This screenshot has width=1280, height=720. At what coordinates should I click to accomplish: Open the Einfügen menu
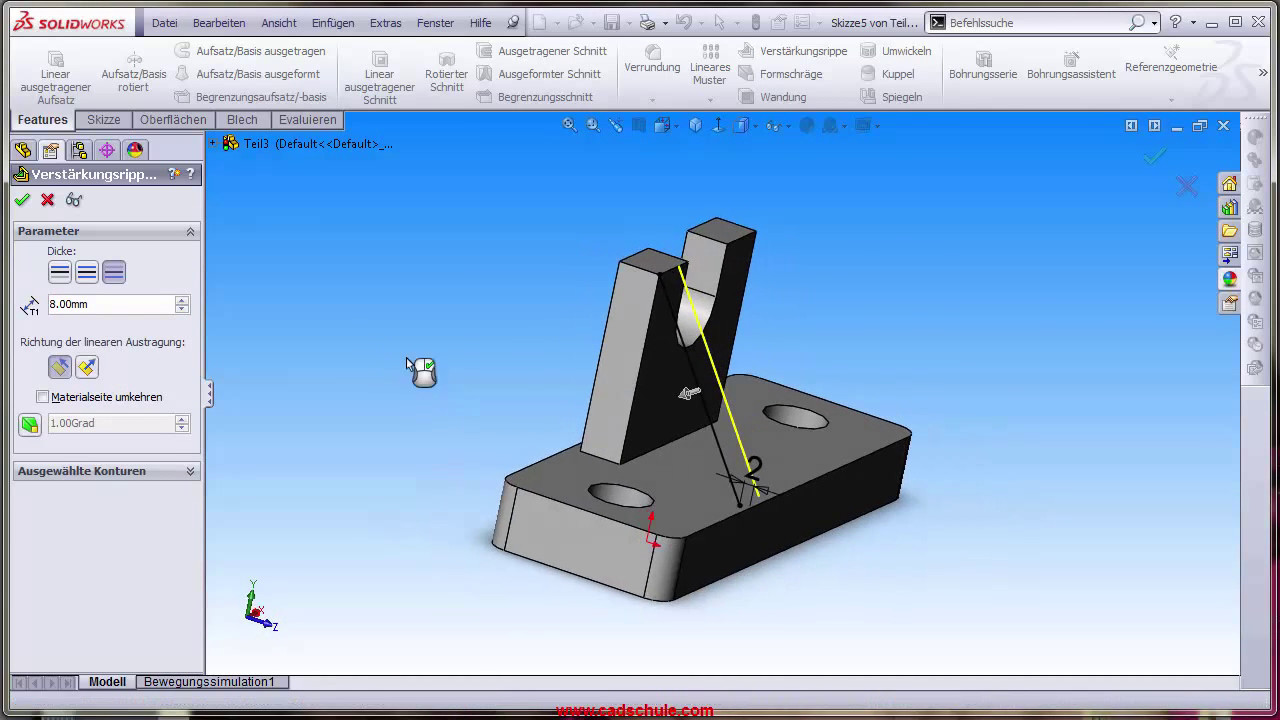332,23
